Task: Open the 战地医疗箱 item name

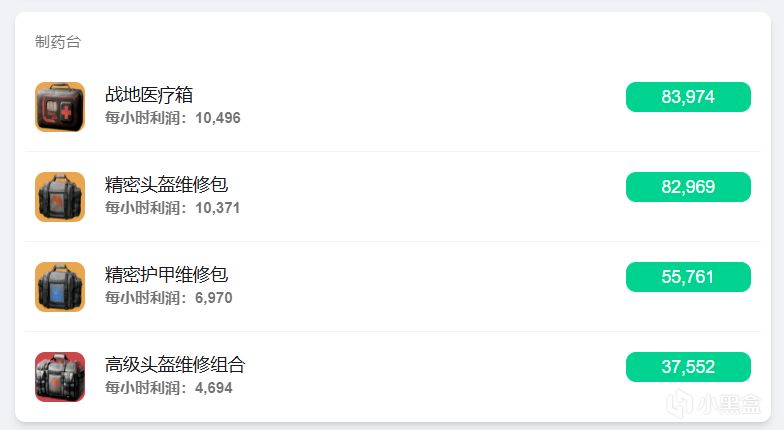Action: click(x=149, y=95)
